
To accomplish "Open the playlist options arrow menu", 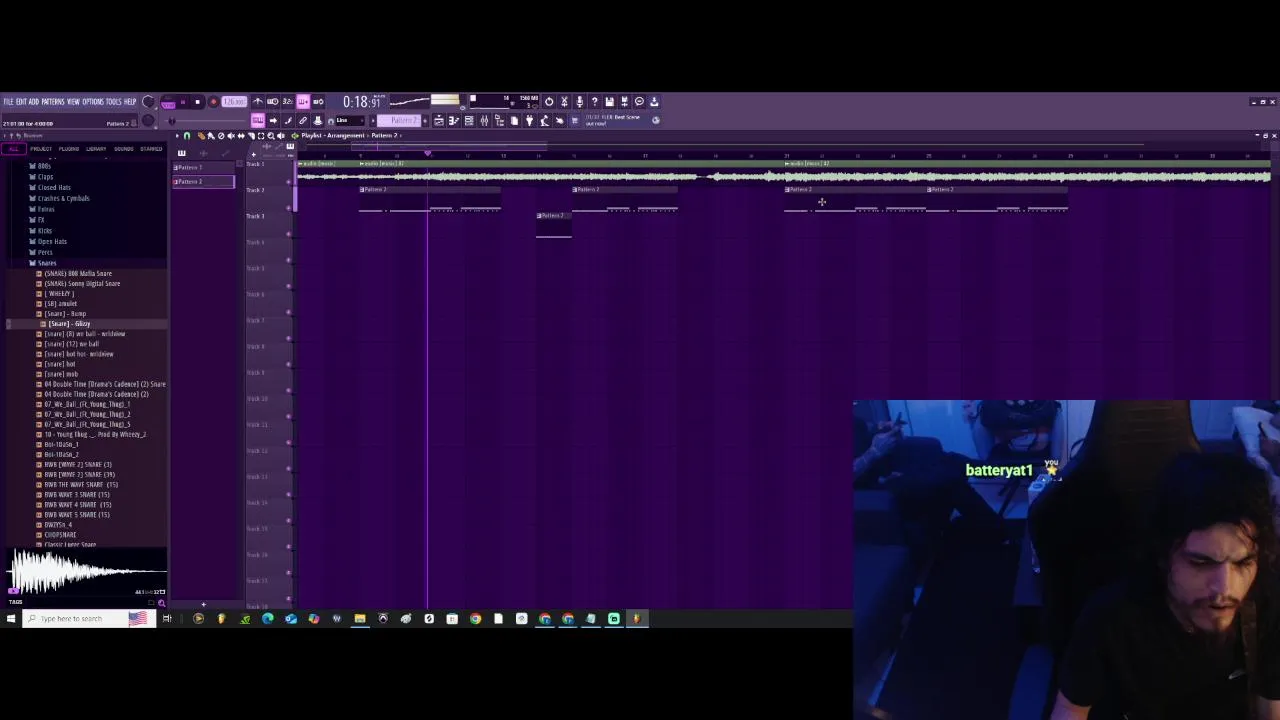I will (x=178, y=136).
